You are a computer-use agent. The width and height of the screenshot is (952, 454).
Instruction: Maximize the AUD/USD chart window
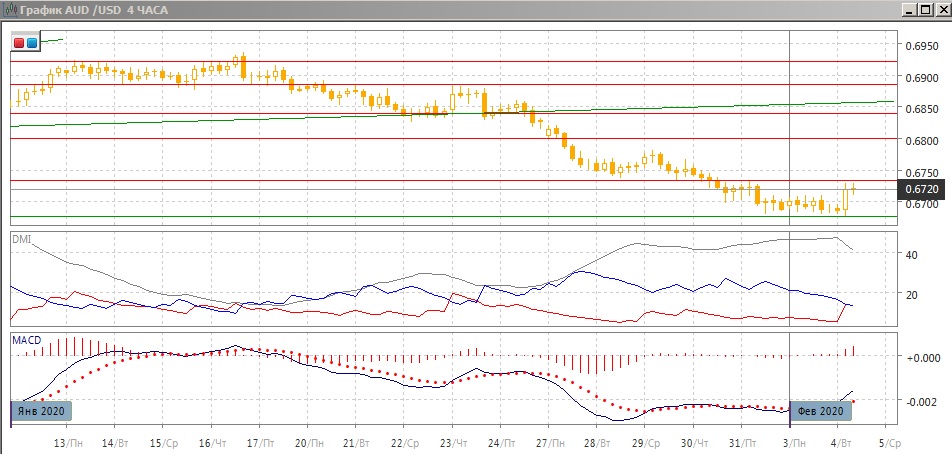(x=924, y=10)
